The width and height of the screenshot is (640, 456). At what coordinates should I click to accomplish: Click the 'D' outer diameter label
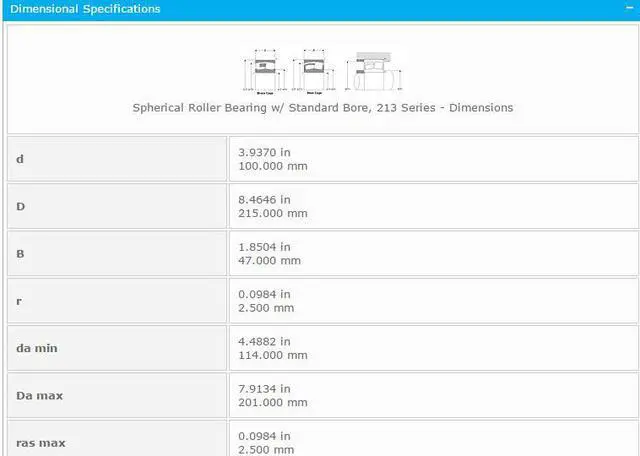[20, 207]
